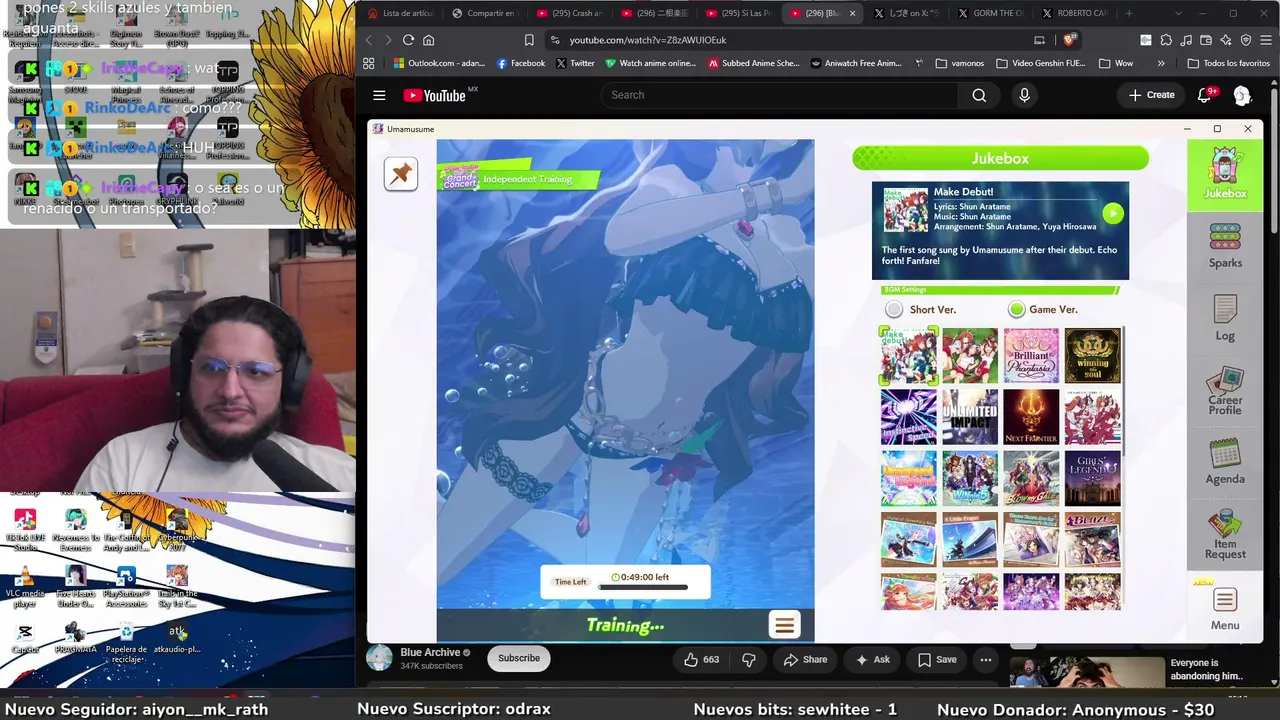Open the YouTube account avatar menu
1280x720 pixels.
(x=1242, y=95)
